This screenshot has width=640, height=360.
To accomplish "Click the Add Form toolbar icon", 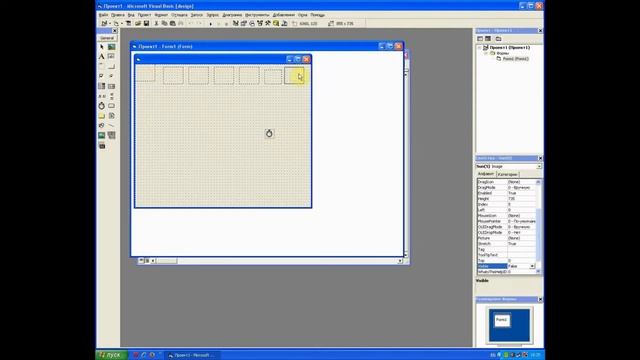I will tap(116, 24).
